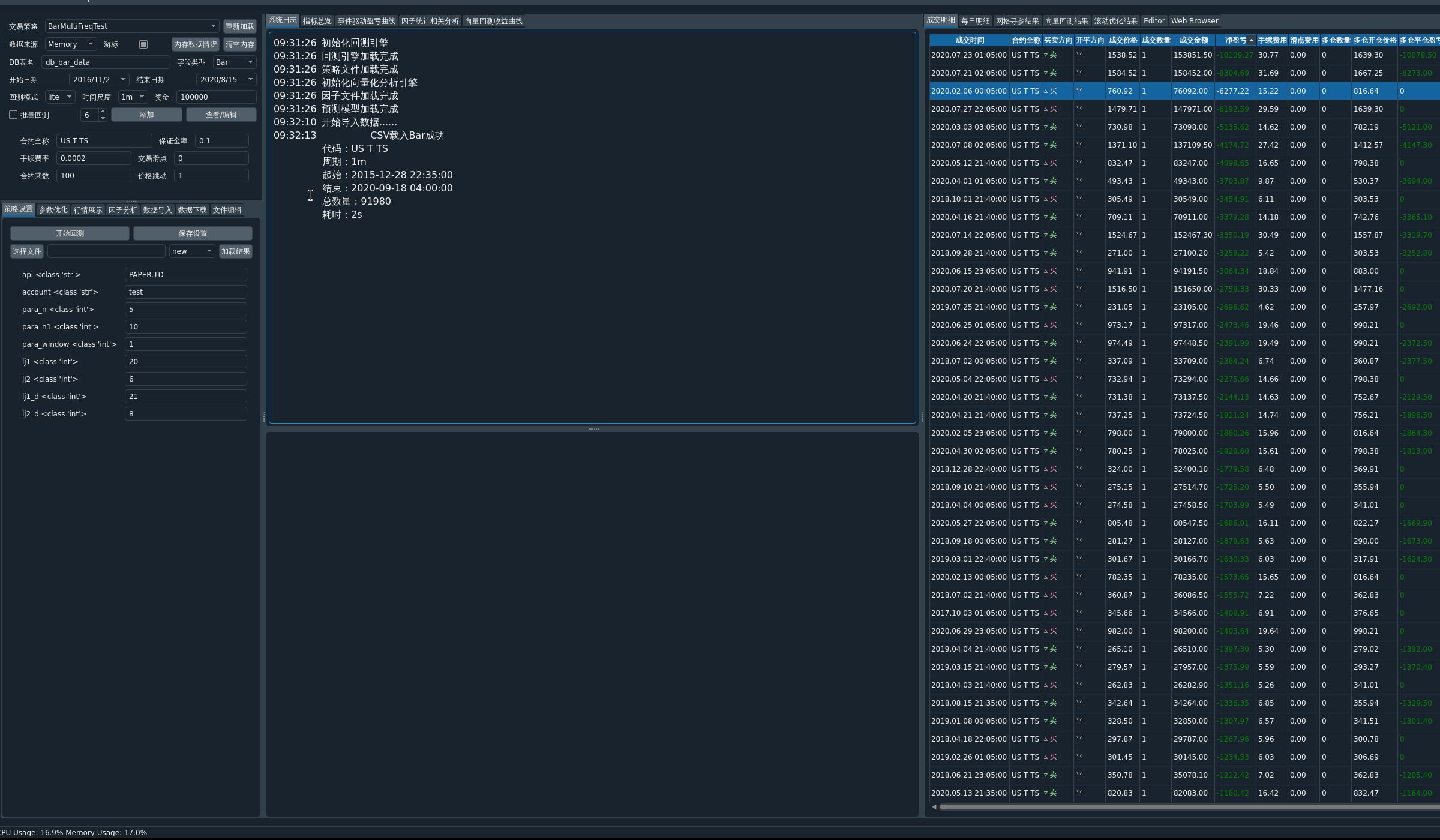This screenshot has width=1440, height=840.
Task: Open the 开始日期 date picker dropdown
Action: [123, 79]
